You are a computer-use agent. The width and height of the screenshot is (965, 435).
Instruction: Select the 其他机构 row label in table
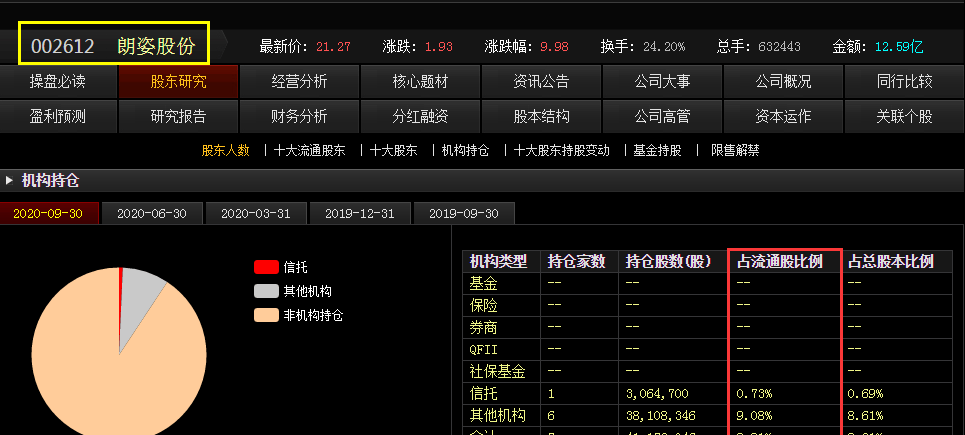click(x=497, y=416)
